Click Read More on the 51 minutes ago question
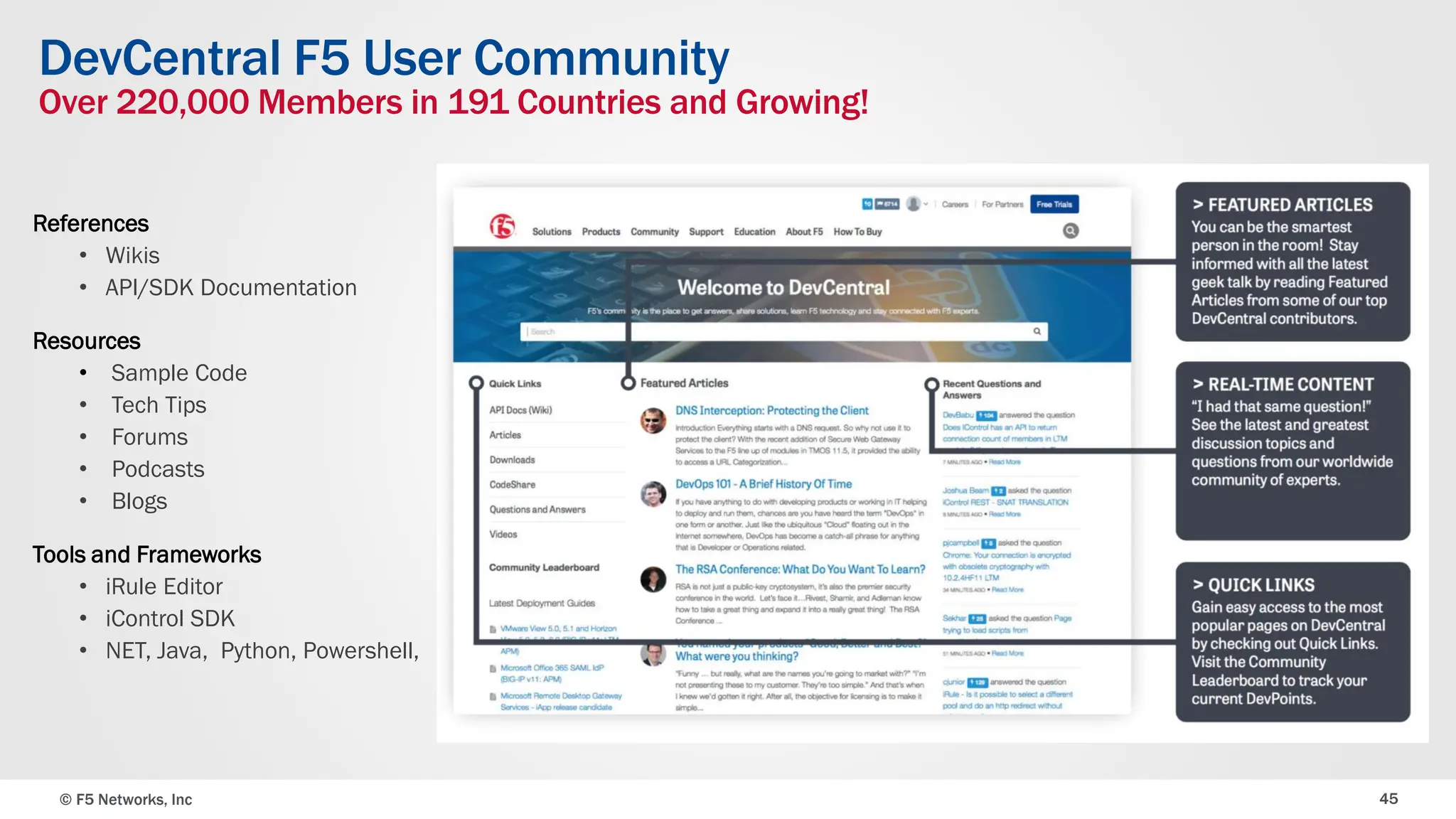Screen dimensions: 1456x819 [x=1007, y=653]
